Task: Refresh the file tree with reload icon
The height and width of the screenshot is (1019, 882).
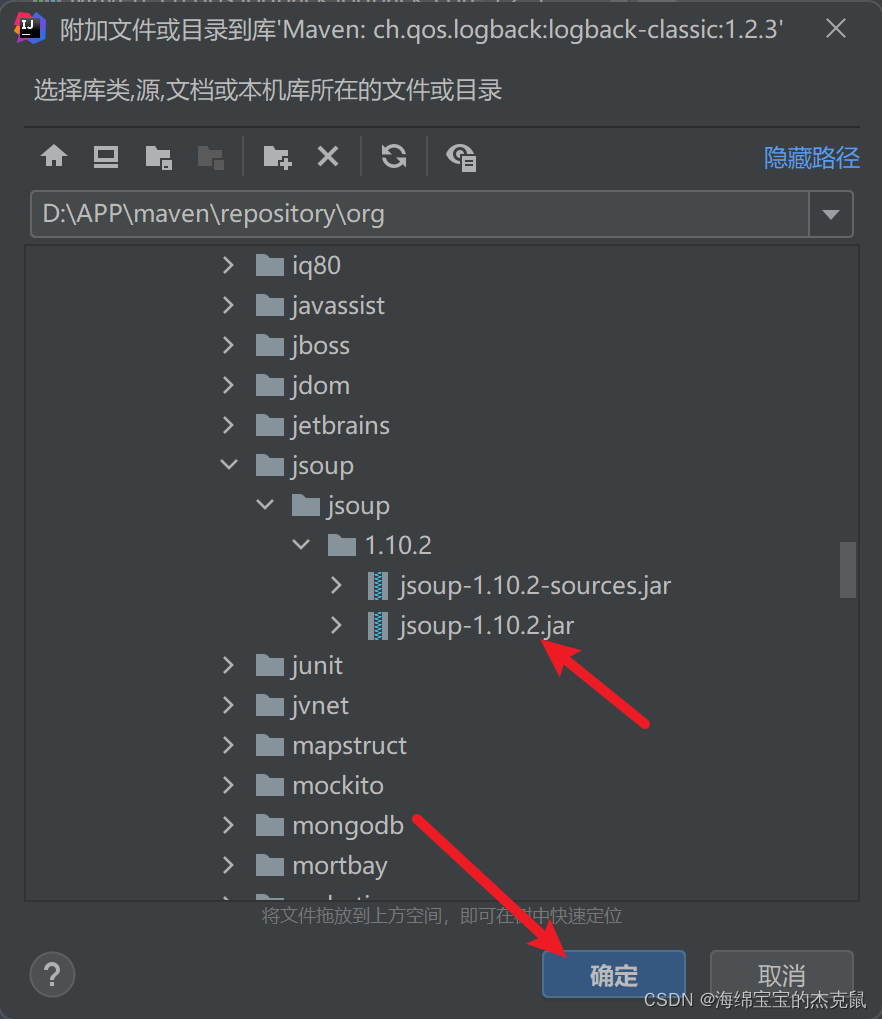Action: point(394,156)
